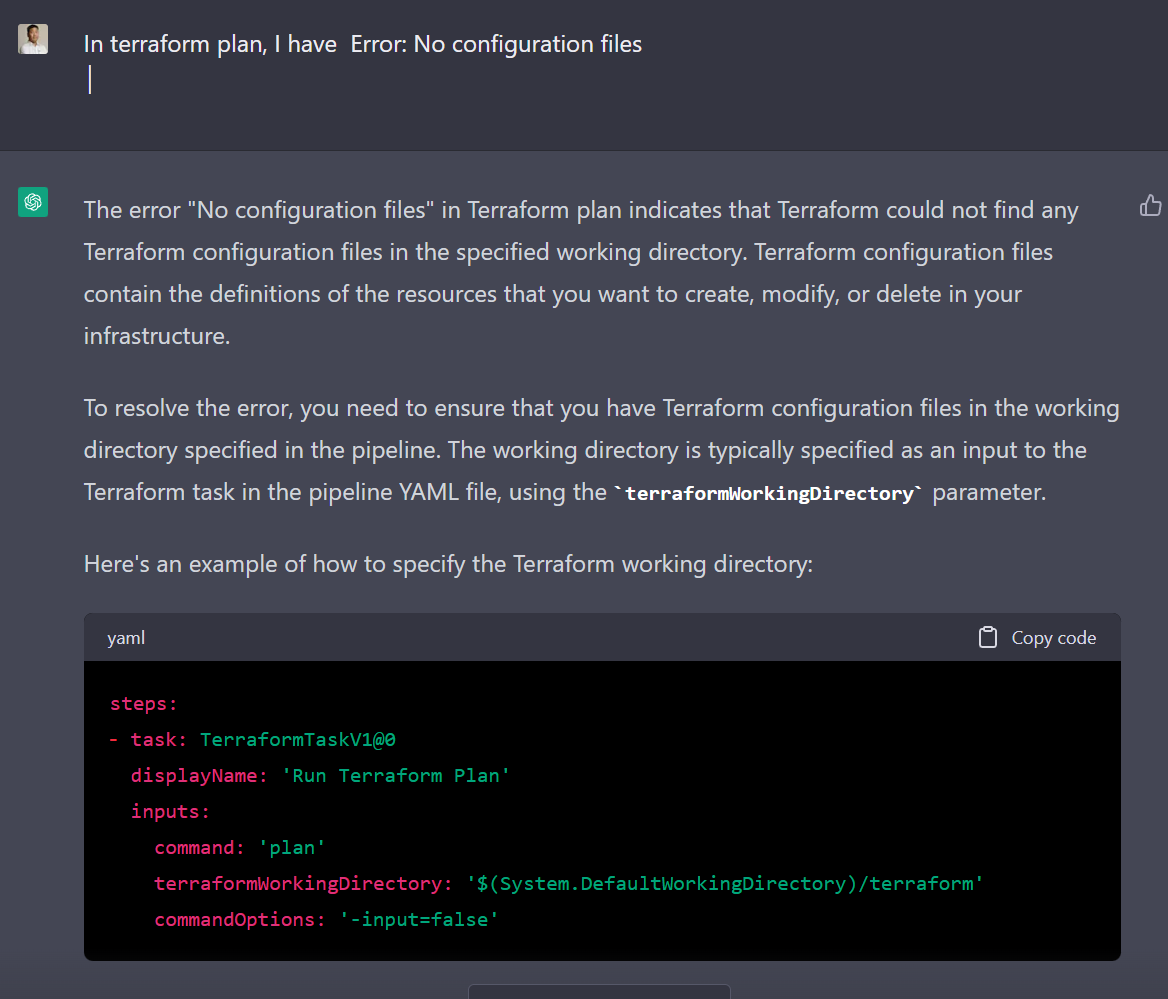Click the user's terraform plan error message
Image resolution: width=1168 pixels, height=999 pixels.
(362, 44)
